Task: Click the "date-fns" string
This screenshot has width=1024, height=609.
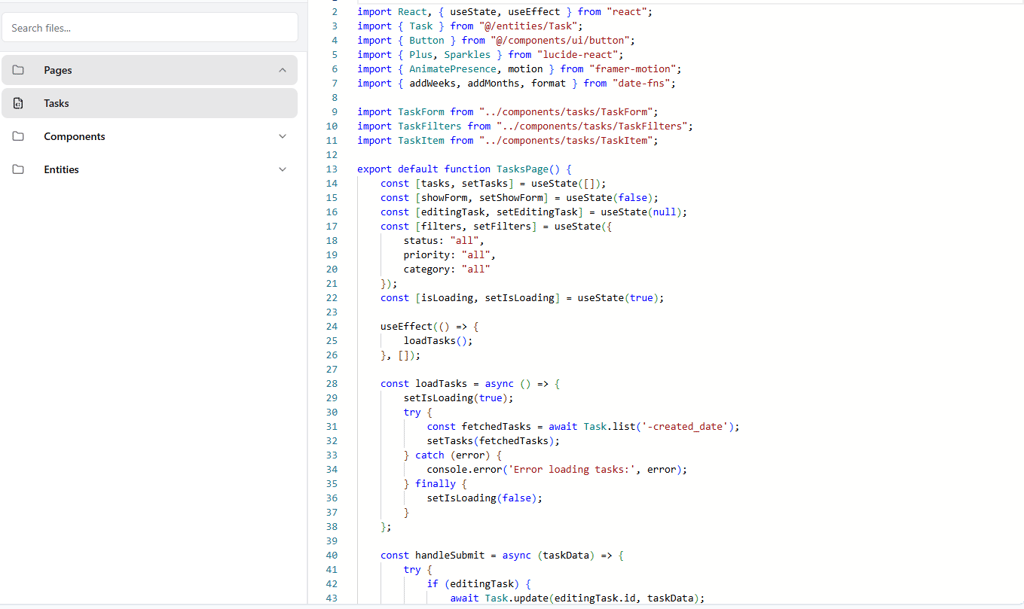Action: pyautogui.click(x=641, y=84)
